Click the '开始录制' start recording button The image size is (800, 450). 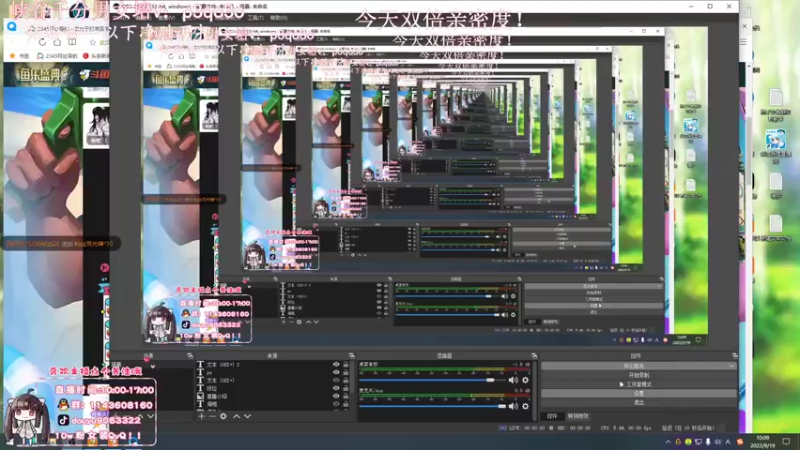(639, 375)
